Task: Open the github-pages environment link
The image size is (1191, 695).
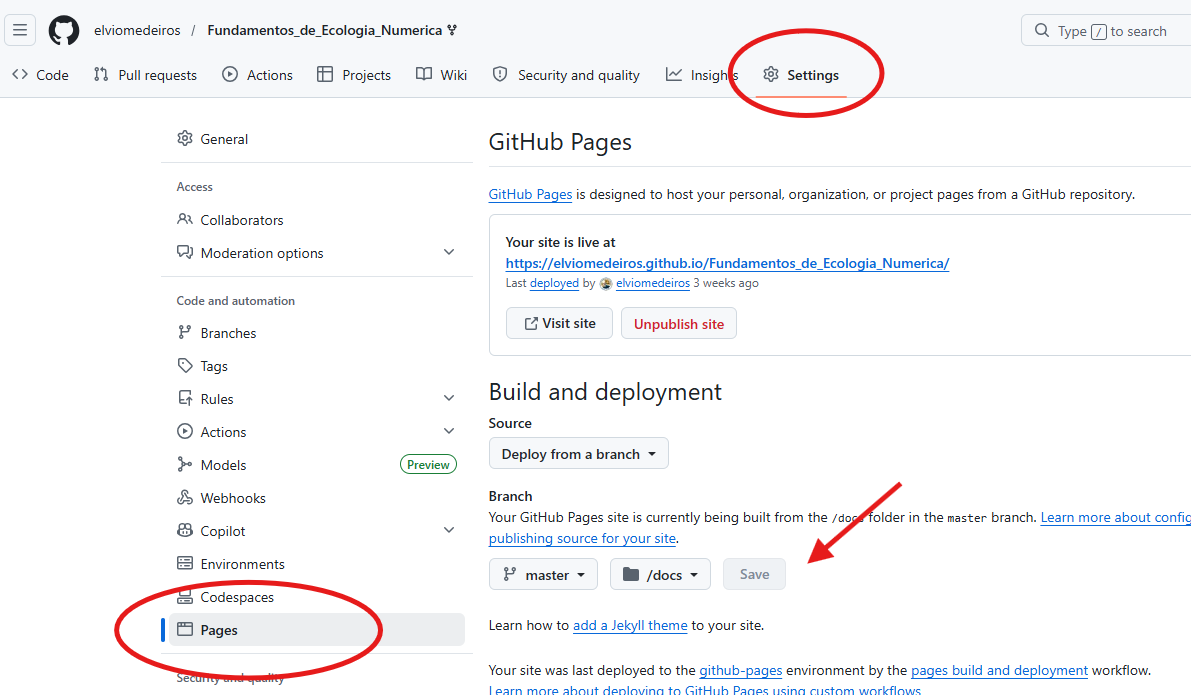Action: pos(741,670)
